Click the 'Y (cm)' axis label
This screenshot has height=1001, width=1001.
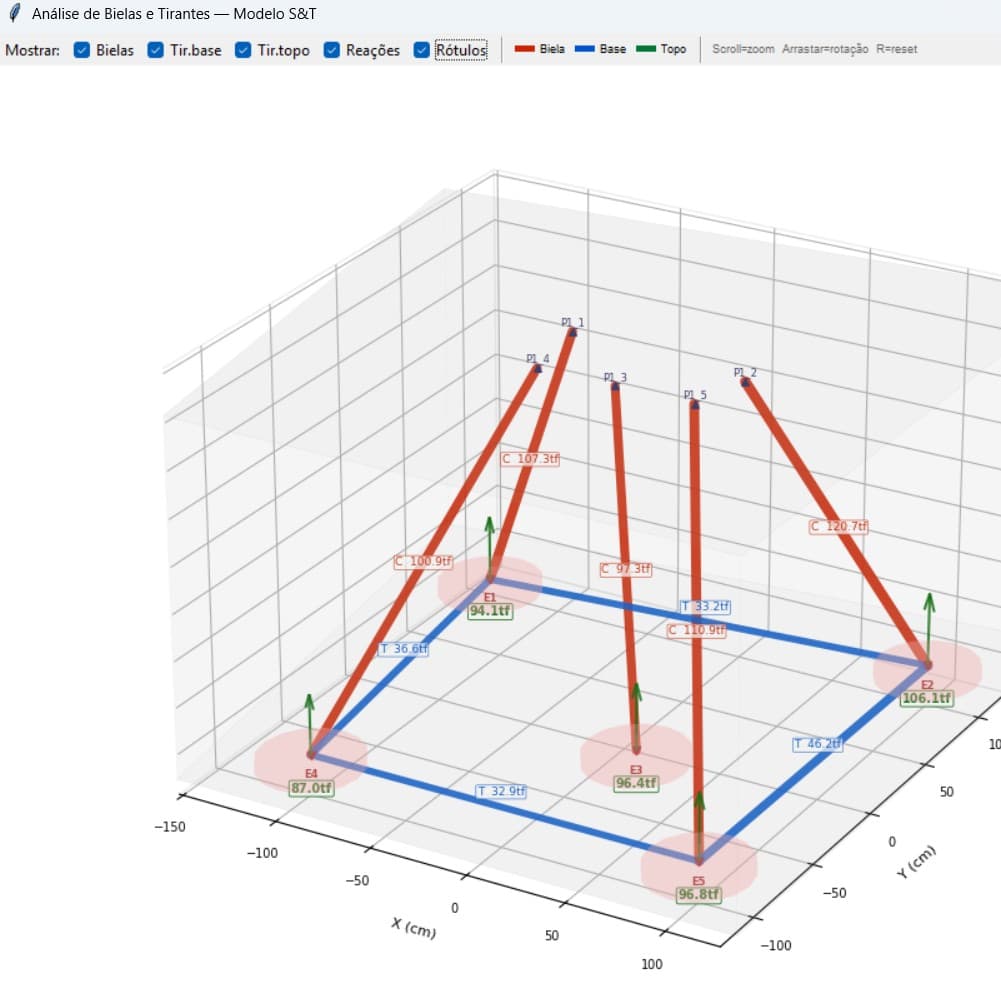pos(917,861)
